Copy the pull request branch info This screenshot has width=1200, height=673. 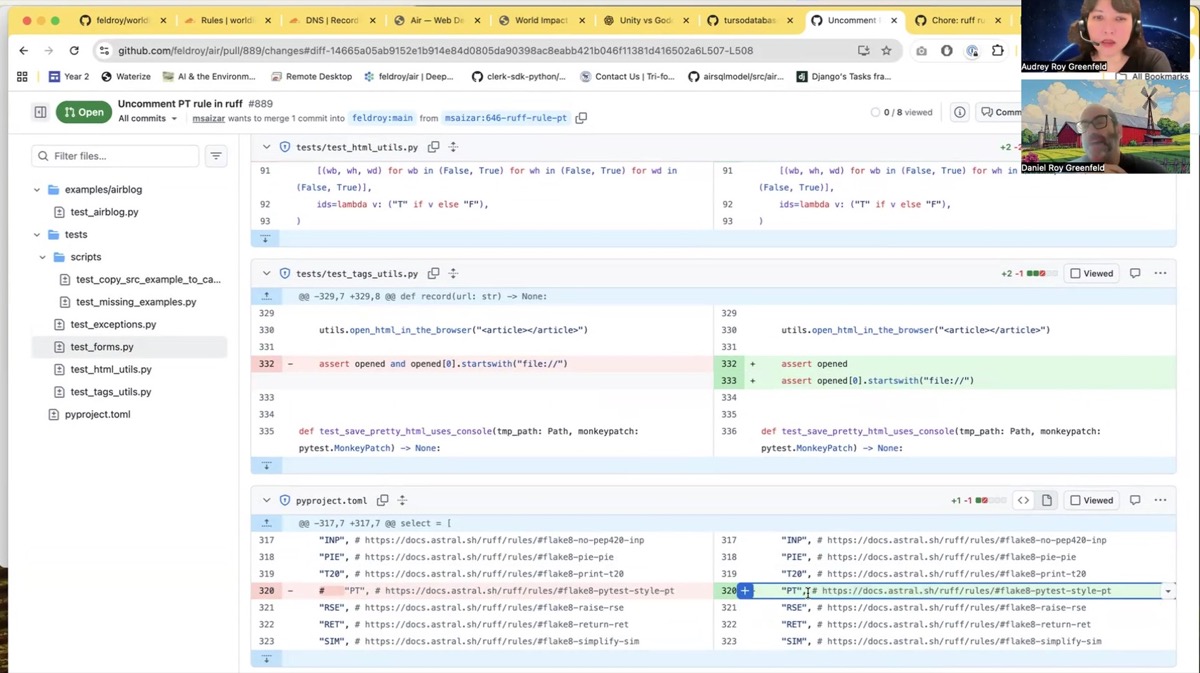click(x=581, y=117)
